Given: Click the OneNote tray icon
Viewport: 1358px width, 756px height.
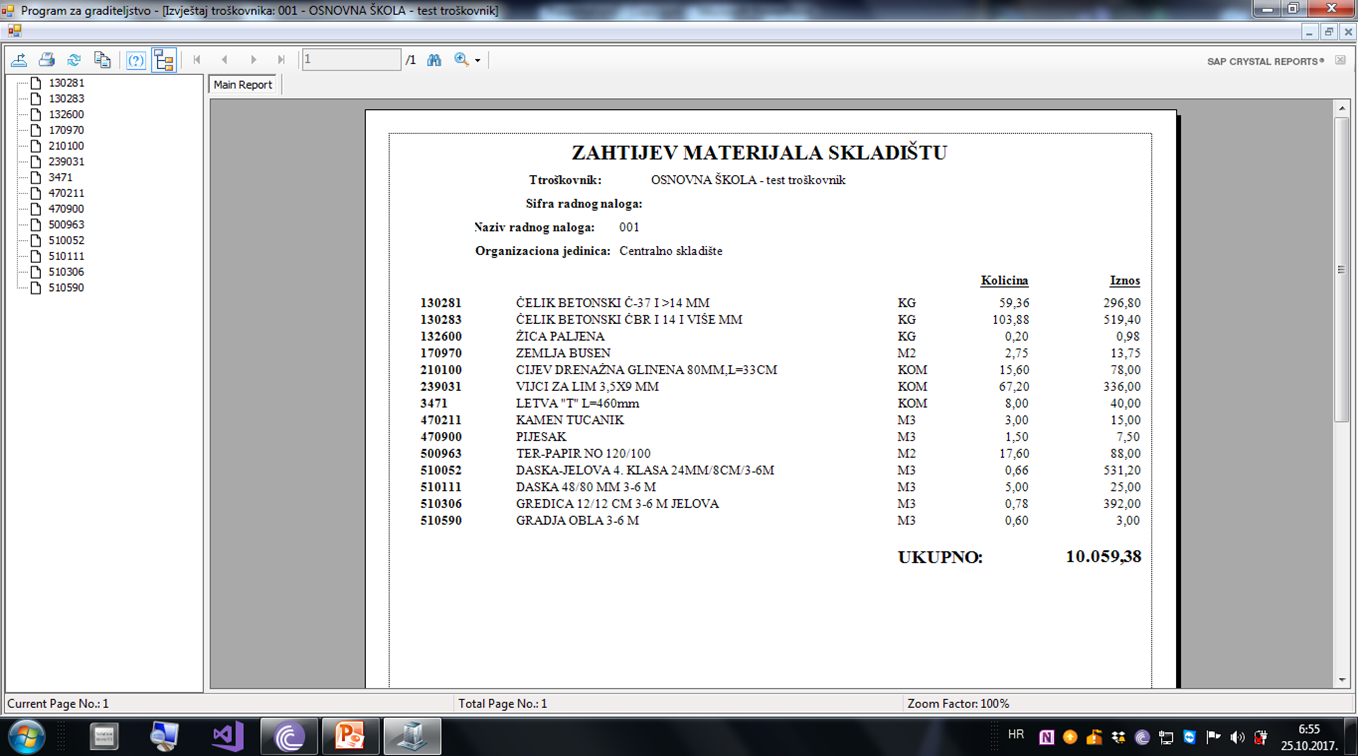Looking at the screenshot, I should pos(1046,738).
